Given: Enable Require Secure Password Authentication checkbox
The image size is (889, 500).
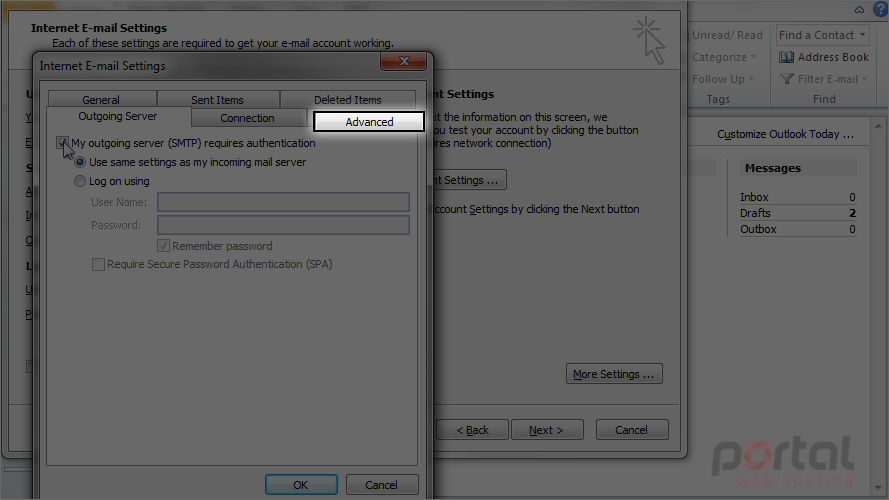Looking at the screenshot, I should click(x=98, y=264).
